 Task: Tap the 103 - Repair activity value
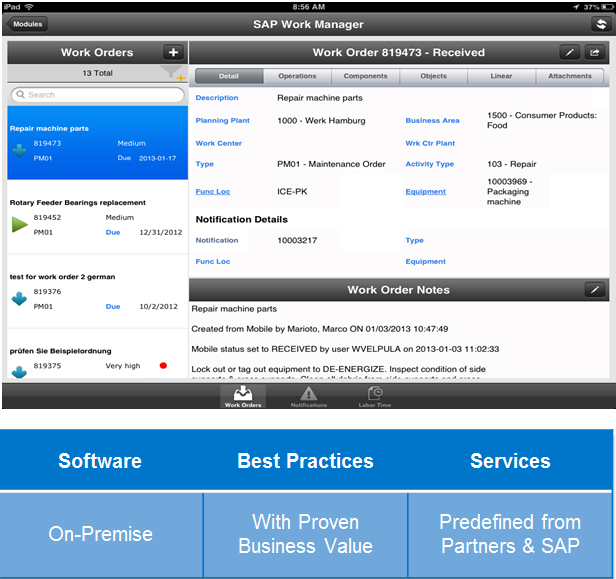(512, 164)
